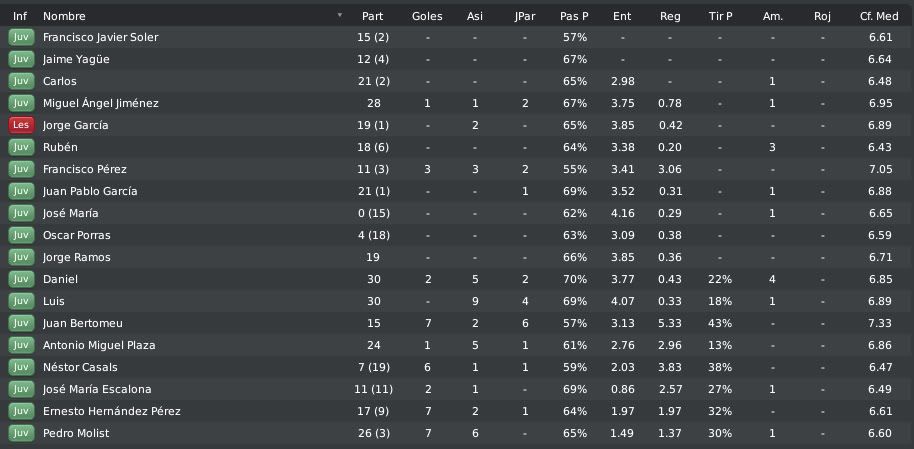Open the profile of Ernesto Hernández Pérez
Image resolution: width=914 pixels, height=449 pixels.
[x=112, y=411]
